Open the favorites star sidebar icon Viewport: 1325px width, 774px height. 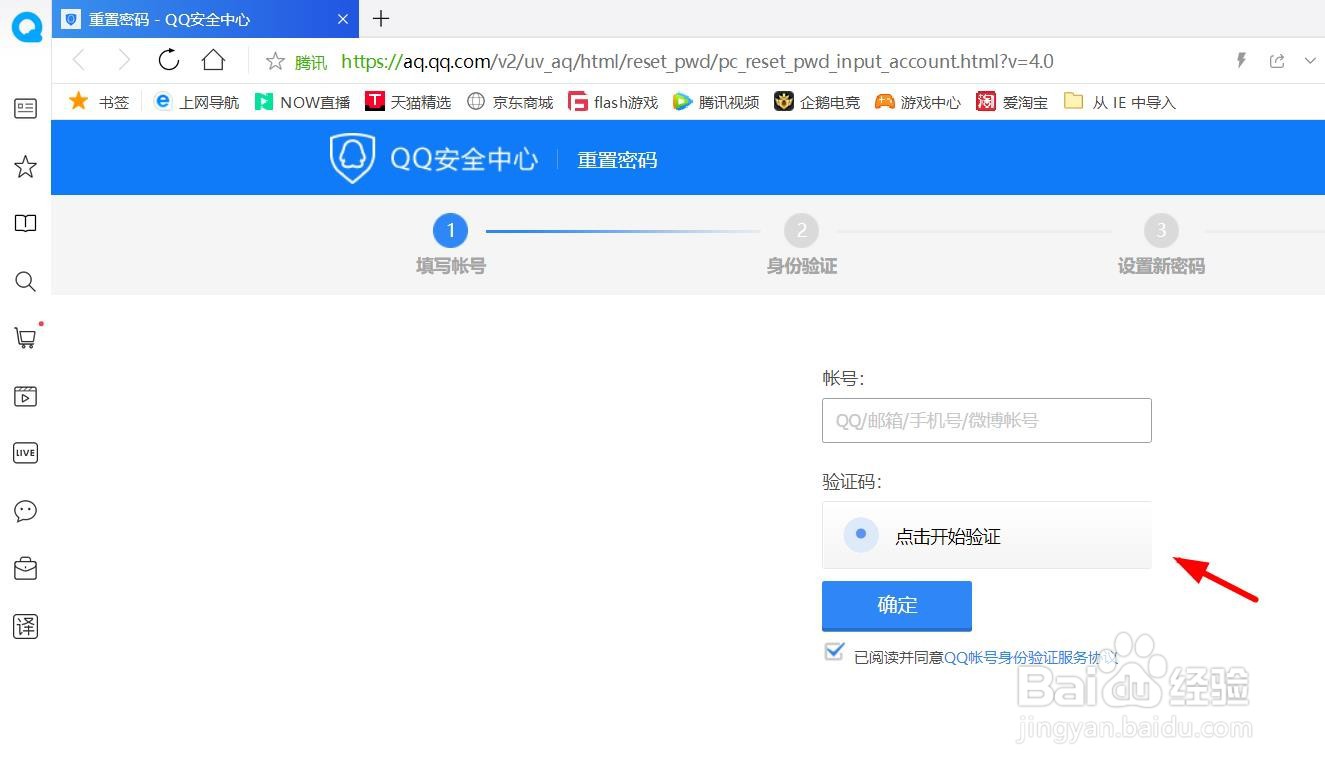click(25, 166)
